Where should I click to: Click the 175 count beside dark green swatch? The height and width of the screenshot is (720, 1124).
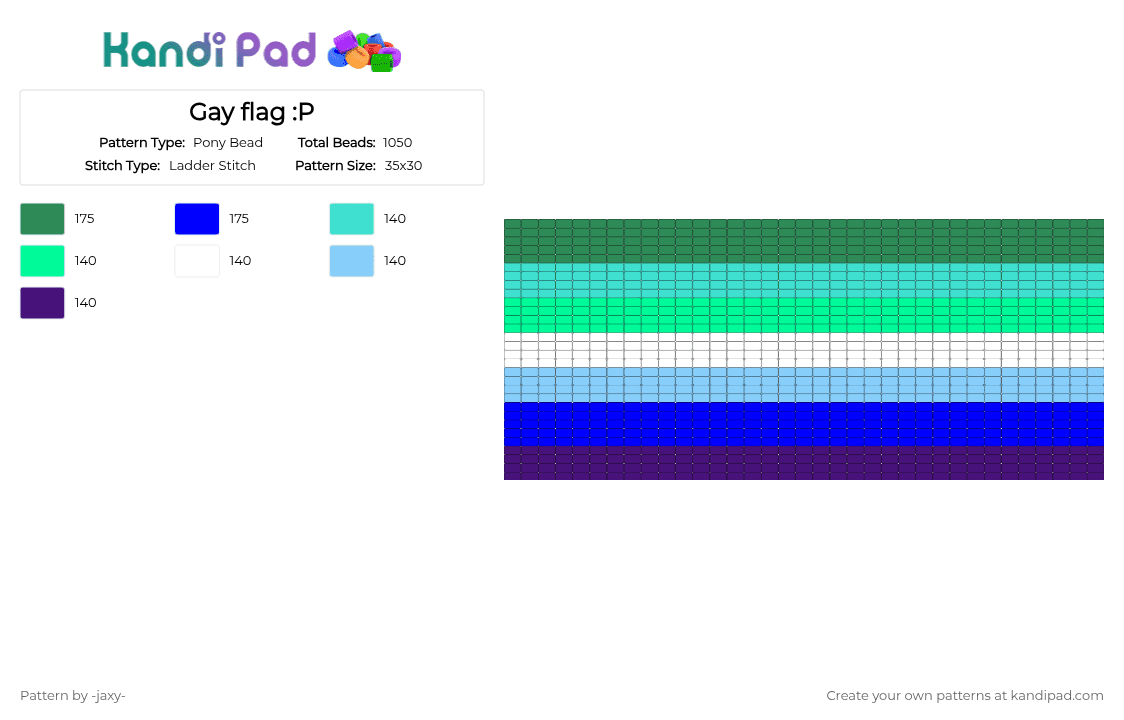(x=85, y=219)
